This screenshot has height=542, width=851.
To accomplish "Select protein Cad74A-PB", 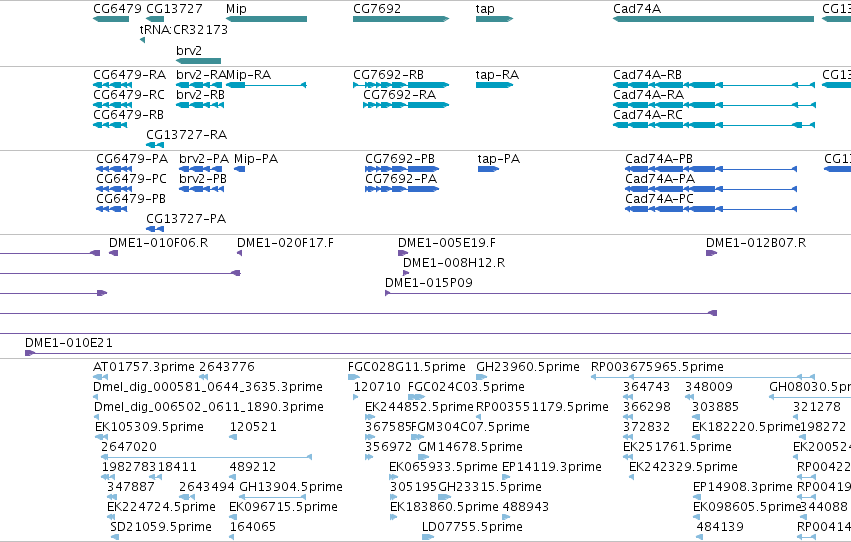I will coord(711,169).
